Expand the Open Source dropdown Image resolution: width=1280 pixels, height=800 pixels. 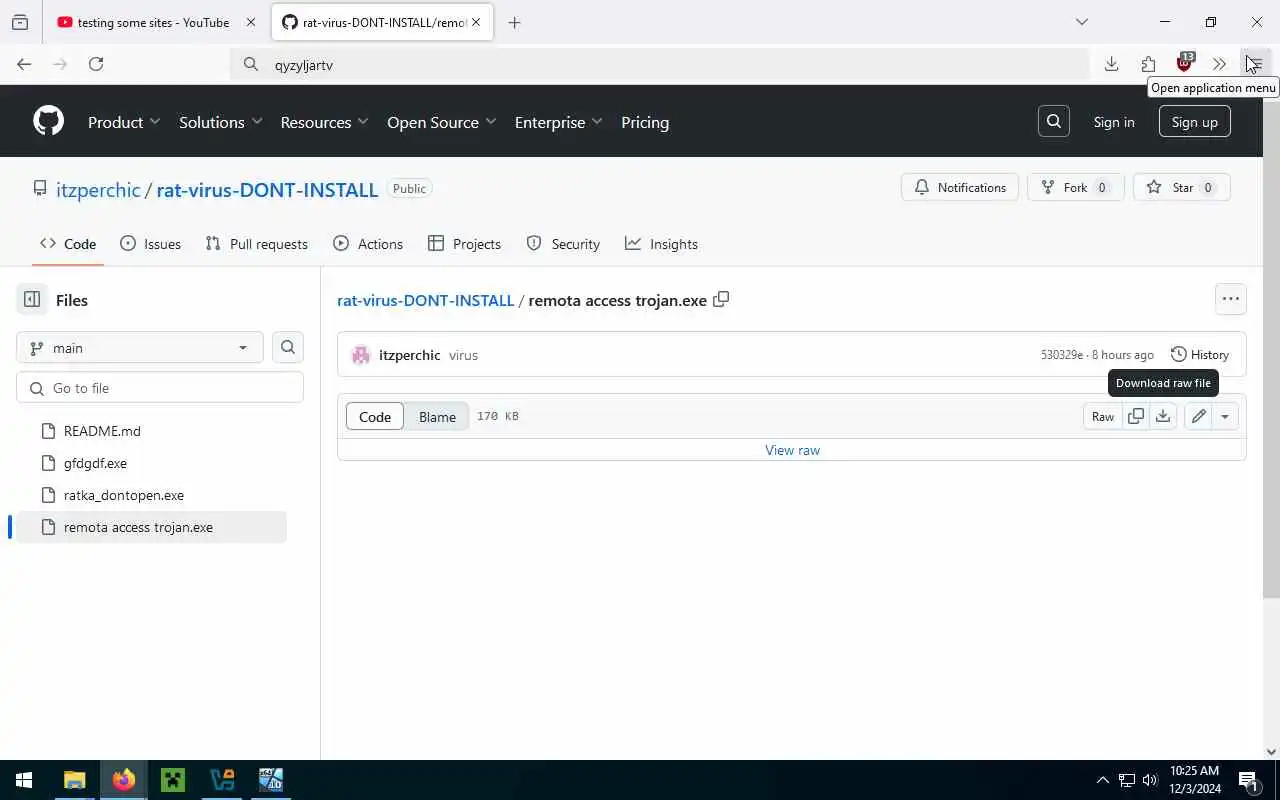pos(441,122)
